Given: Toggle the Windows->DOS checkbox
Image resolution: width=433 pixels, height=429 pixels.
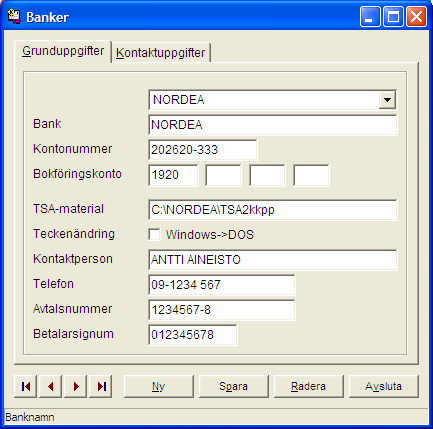Looking at the screenshot, I should coord(154,234).
